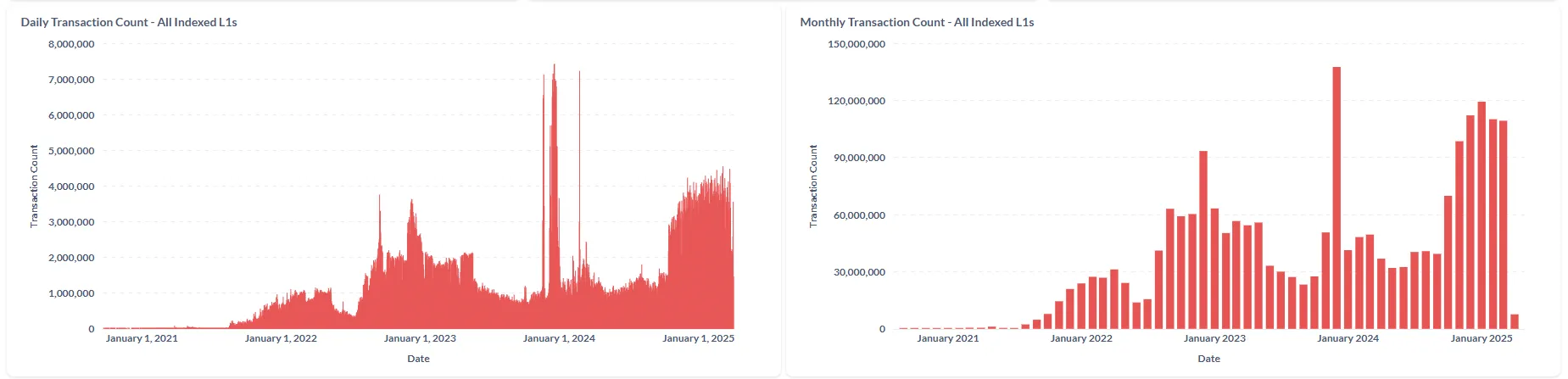The width and height of the screenshot is (1568, 379).
Task: Click the 150,000,000 y-axis tick label
Action: tap(856, 44)
